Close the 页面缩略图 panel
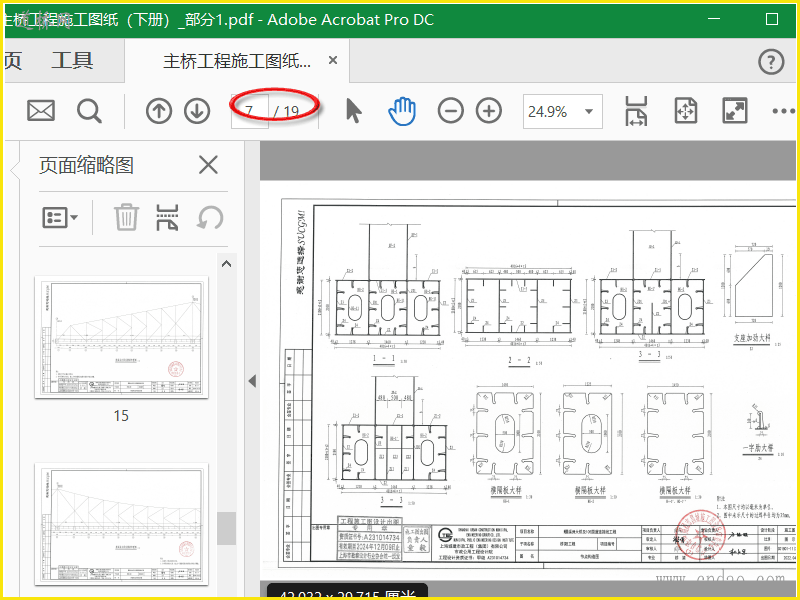This screenshot has height=600, width=800. pyautogui.click(x=208, y=165)
